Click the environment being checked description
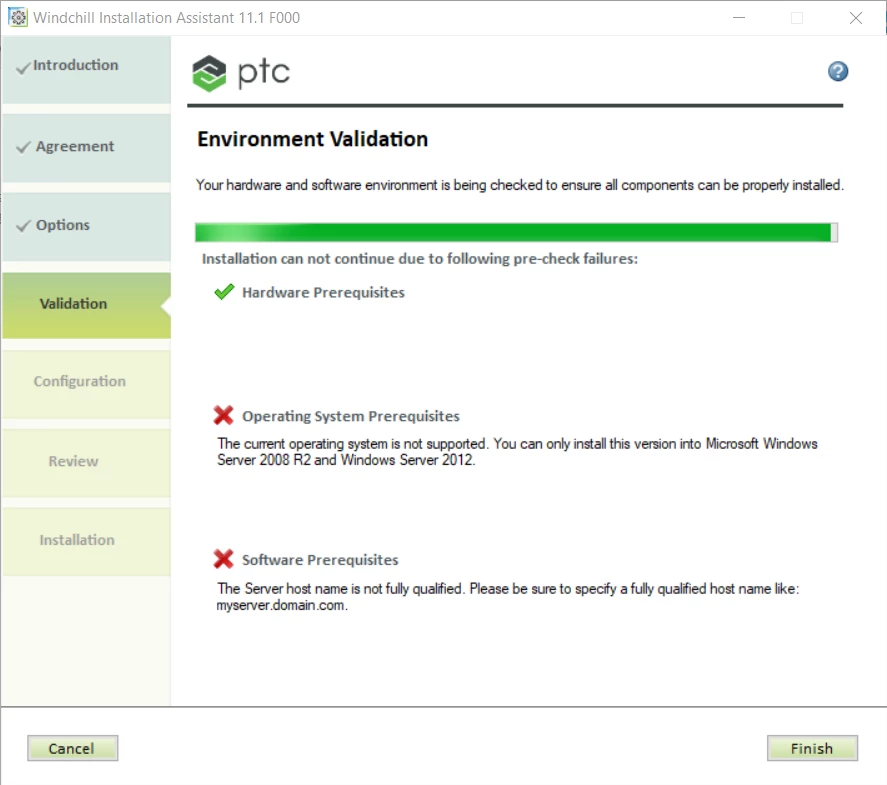Viewport: 887px width, 785px height. [x=519, y=185]
